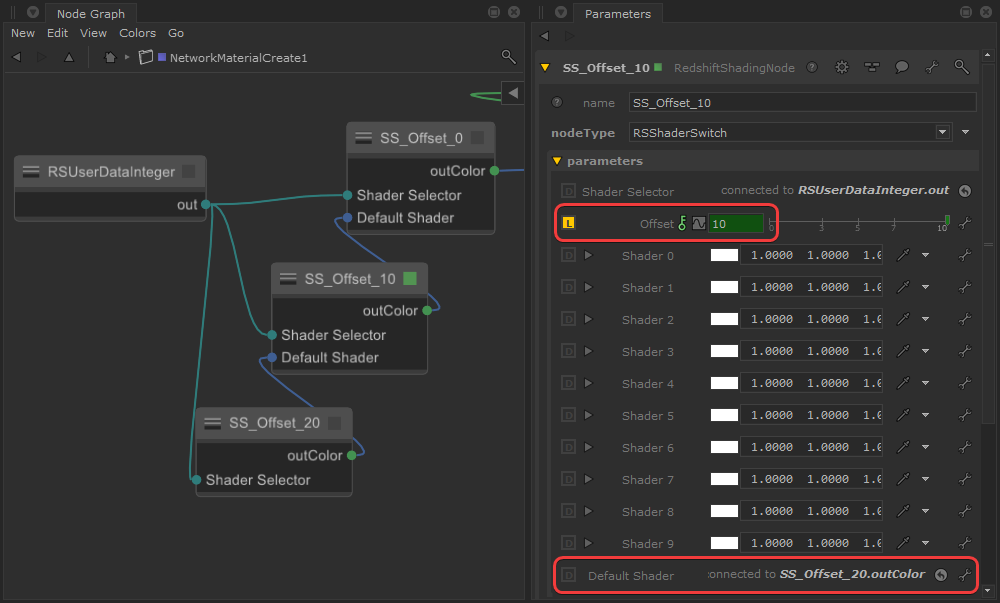This screenshot has height=603, width=1000.
Task: Open the Shader 8 wrench menu
Action: [965, 511]
